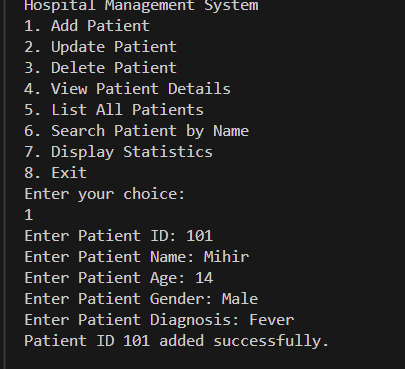Screen dimensions: 405x369
Task: Click the 'Enter your choice:' prompt
Action: (105, 194)
